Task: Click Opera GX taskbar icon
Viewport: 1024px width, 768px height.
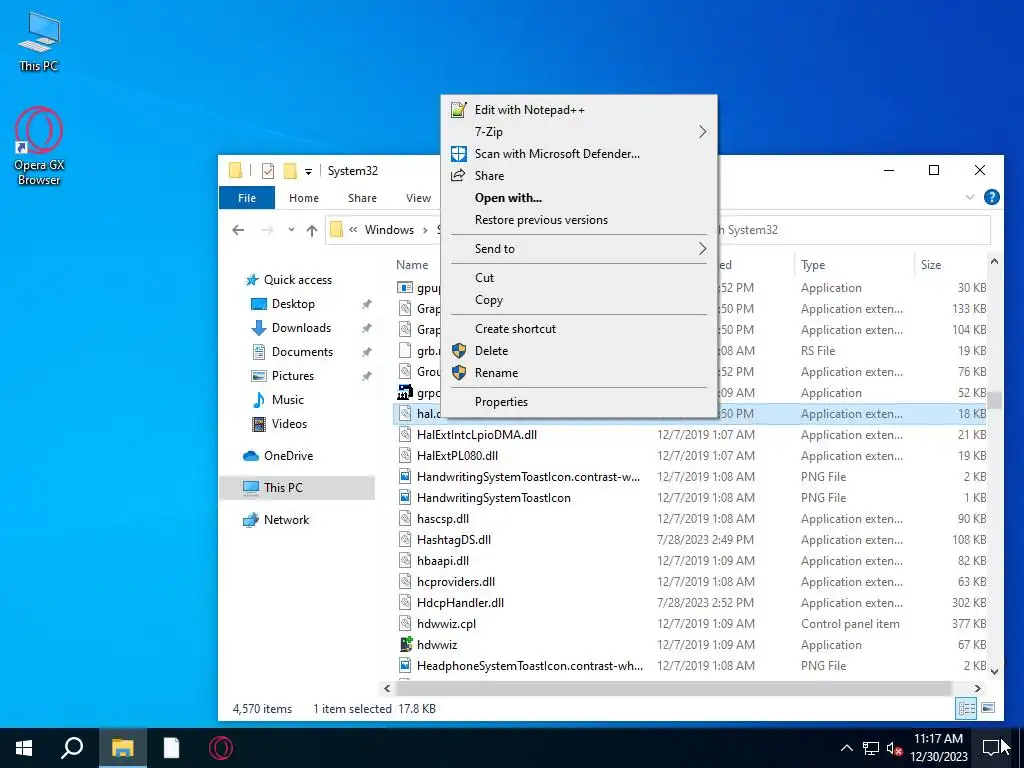Action: coord(221,748)
